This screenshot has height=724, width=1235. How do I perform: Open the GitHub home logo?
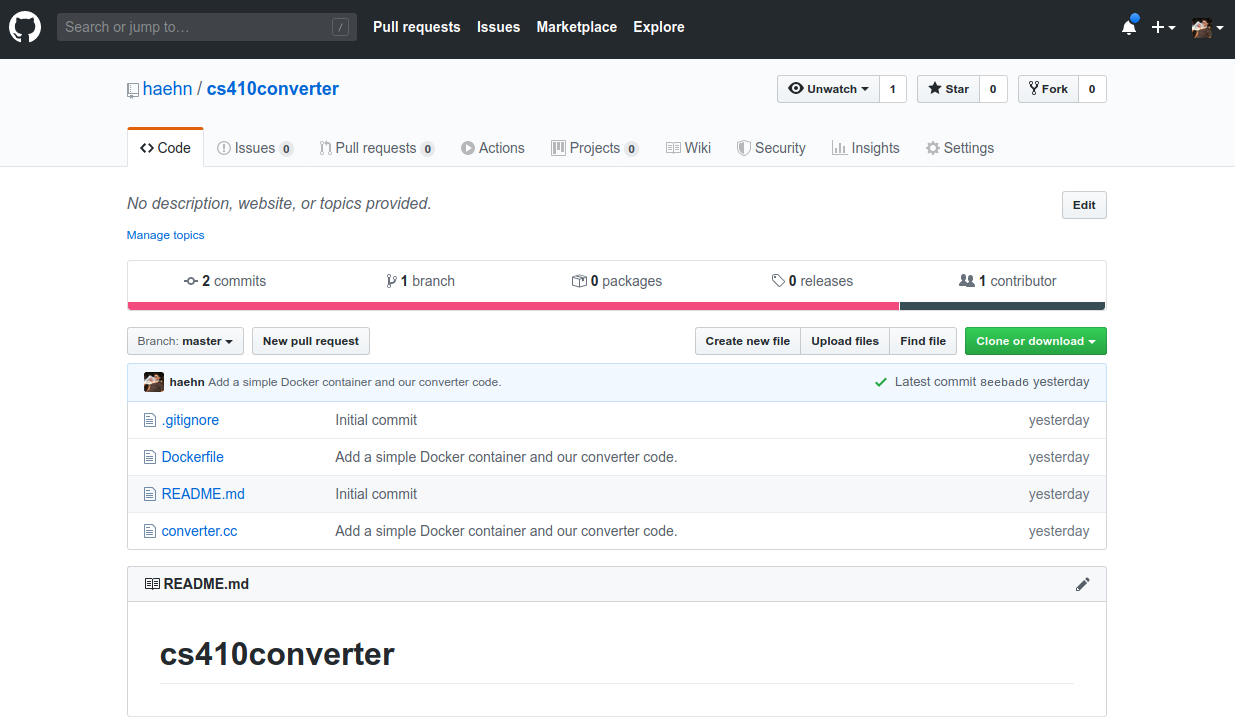(x=25, y=27)
